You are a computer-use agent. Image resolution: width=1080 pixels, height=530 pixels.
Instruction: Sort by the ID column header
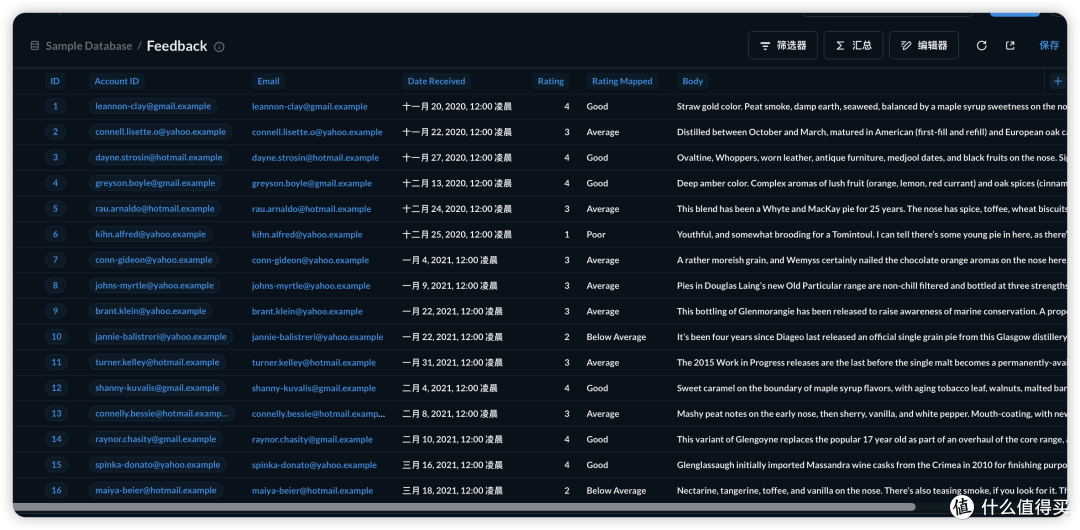point(55,81)
